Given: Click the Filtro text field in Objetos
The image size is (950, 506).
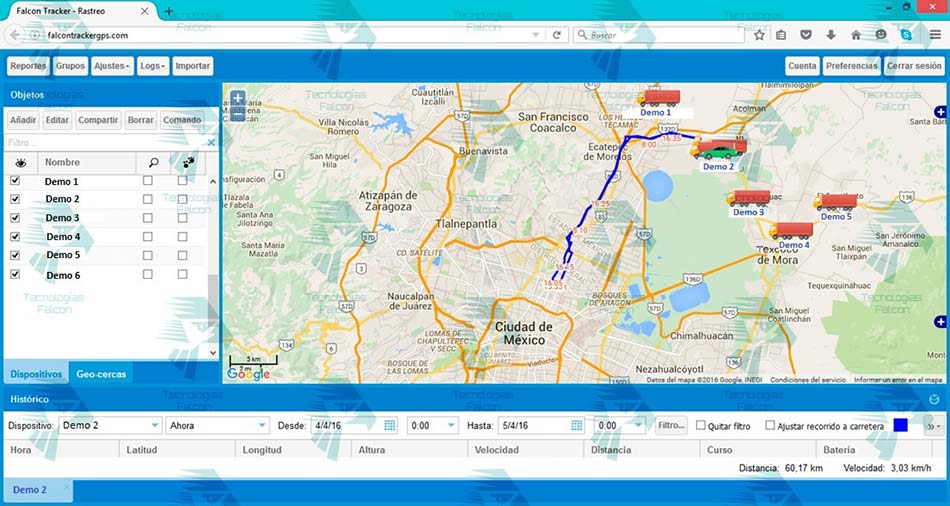Looking at the screenshot, I should click(x=105, y=142).
